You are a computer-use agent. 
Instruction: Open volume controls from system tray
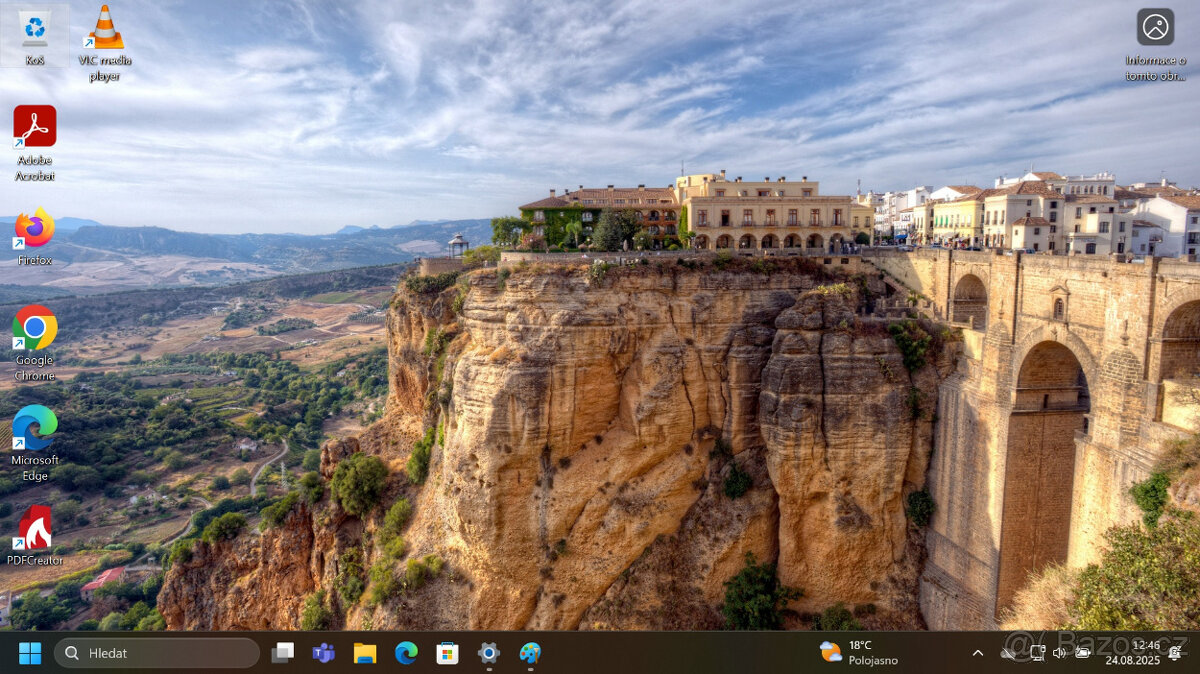[x=1058, y=653]
